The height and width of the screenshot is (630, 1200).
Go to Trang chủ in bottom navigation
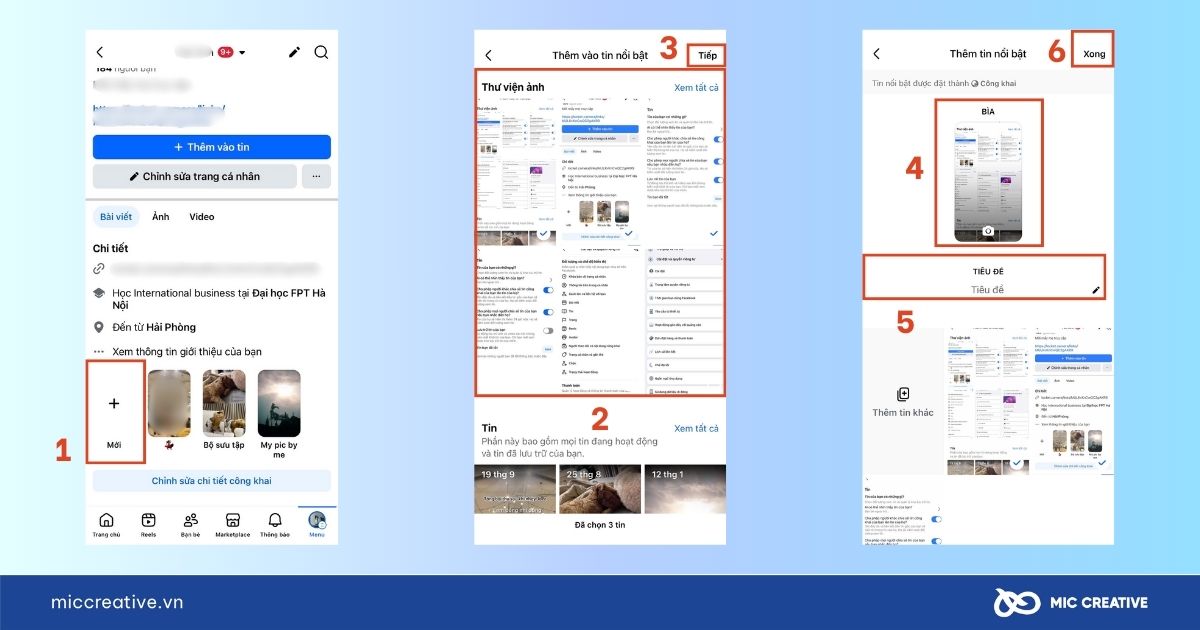107,525
